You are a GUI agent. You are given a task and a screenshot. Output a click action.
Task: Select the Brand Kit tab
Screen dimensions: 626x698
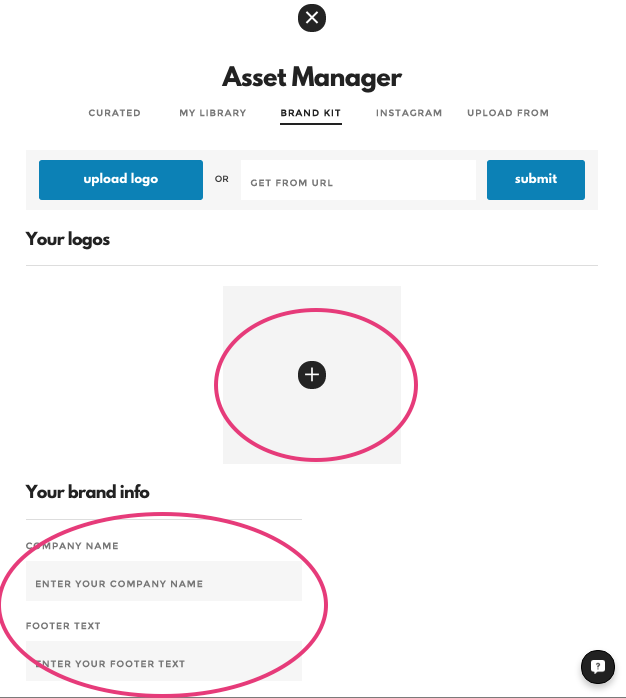(311, 113)
